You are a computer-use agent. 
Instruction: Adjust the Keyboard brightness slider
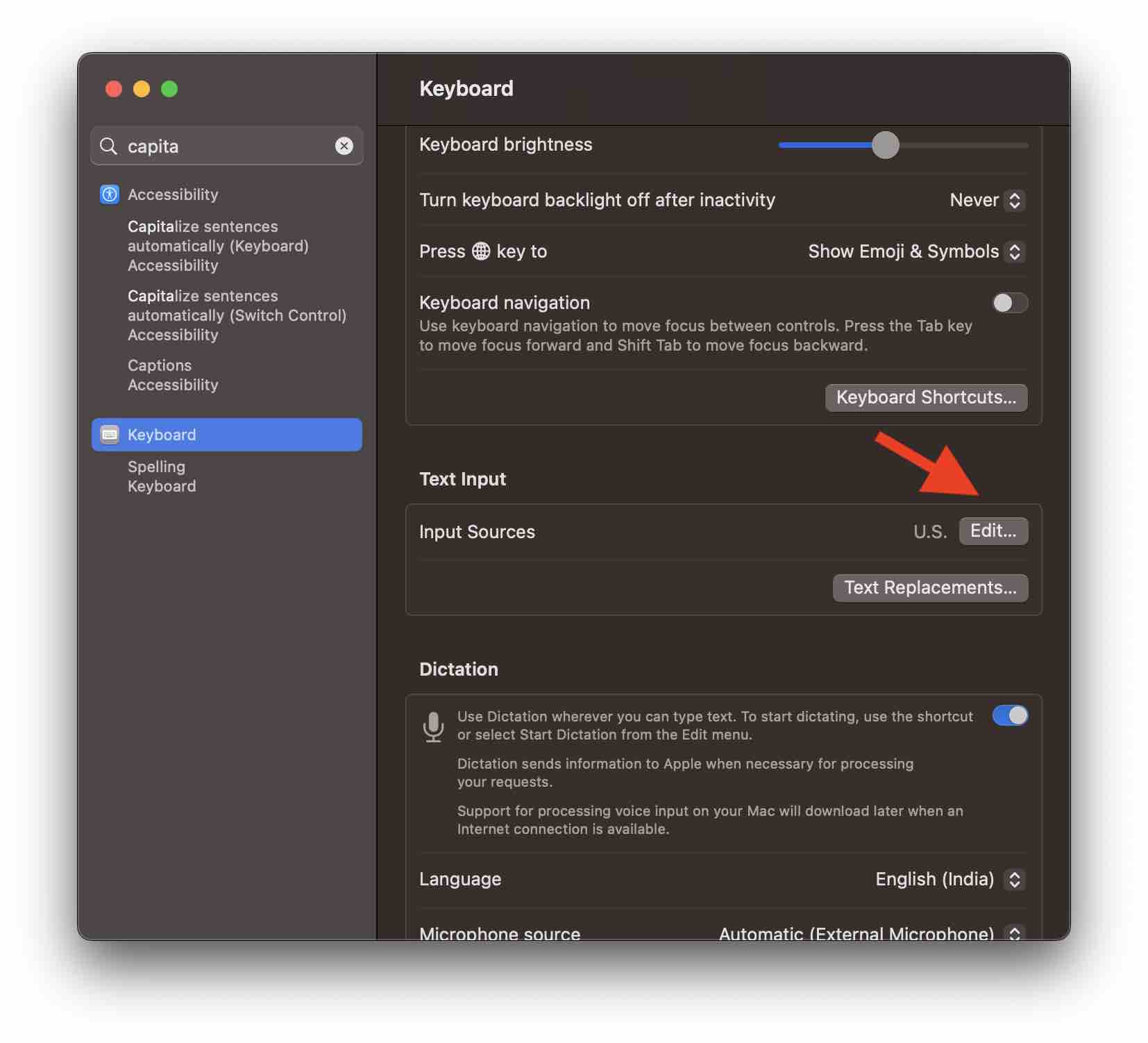[x=886, y=145]
